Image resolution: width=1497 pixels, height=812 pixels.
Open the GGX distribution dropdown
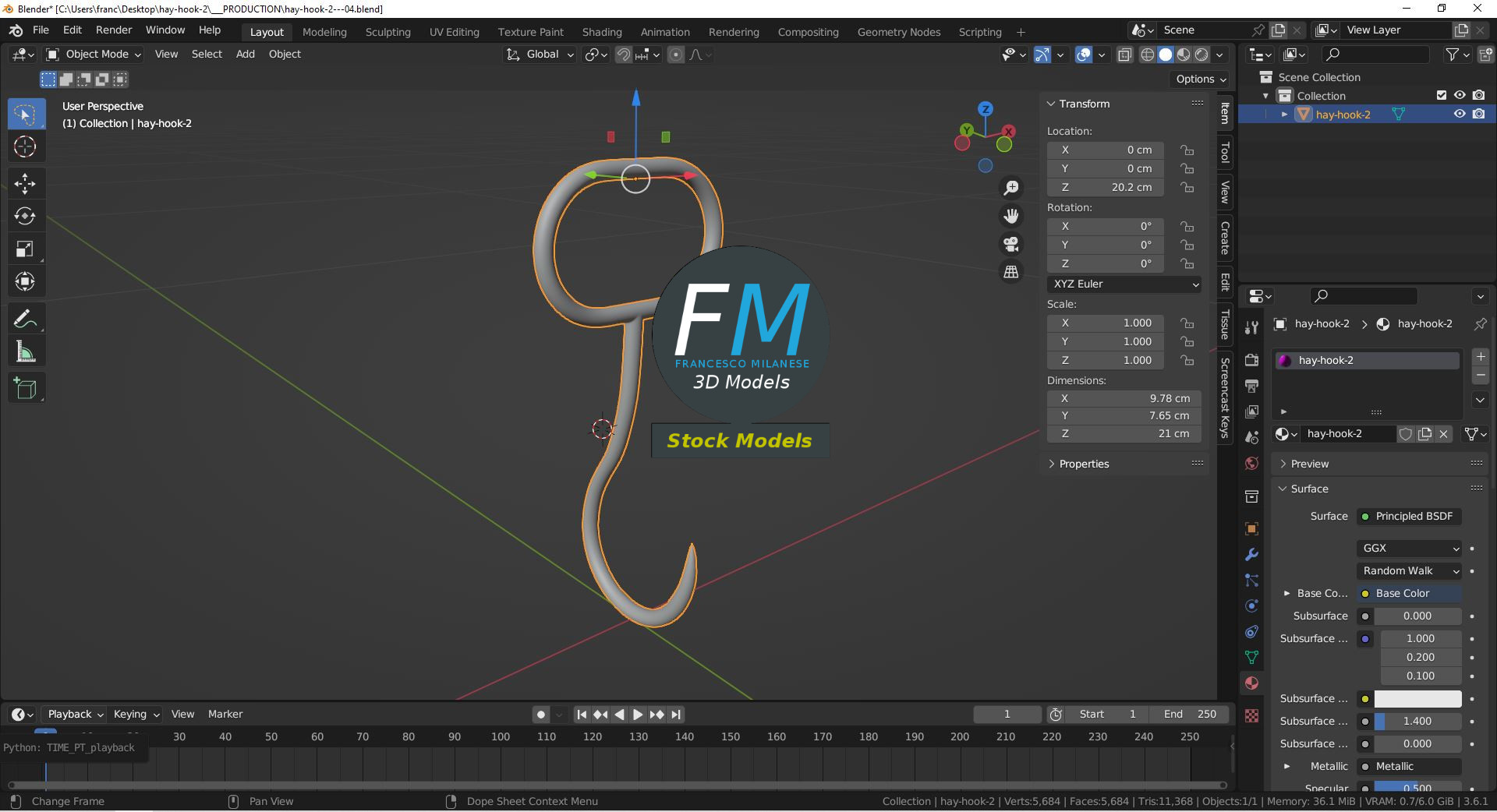click(x=1410, y=549)
